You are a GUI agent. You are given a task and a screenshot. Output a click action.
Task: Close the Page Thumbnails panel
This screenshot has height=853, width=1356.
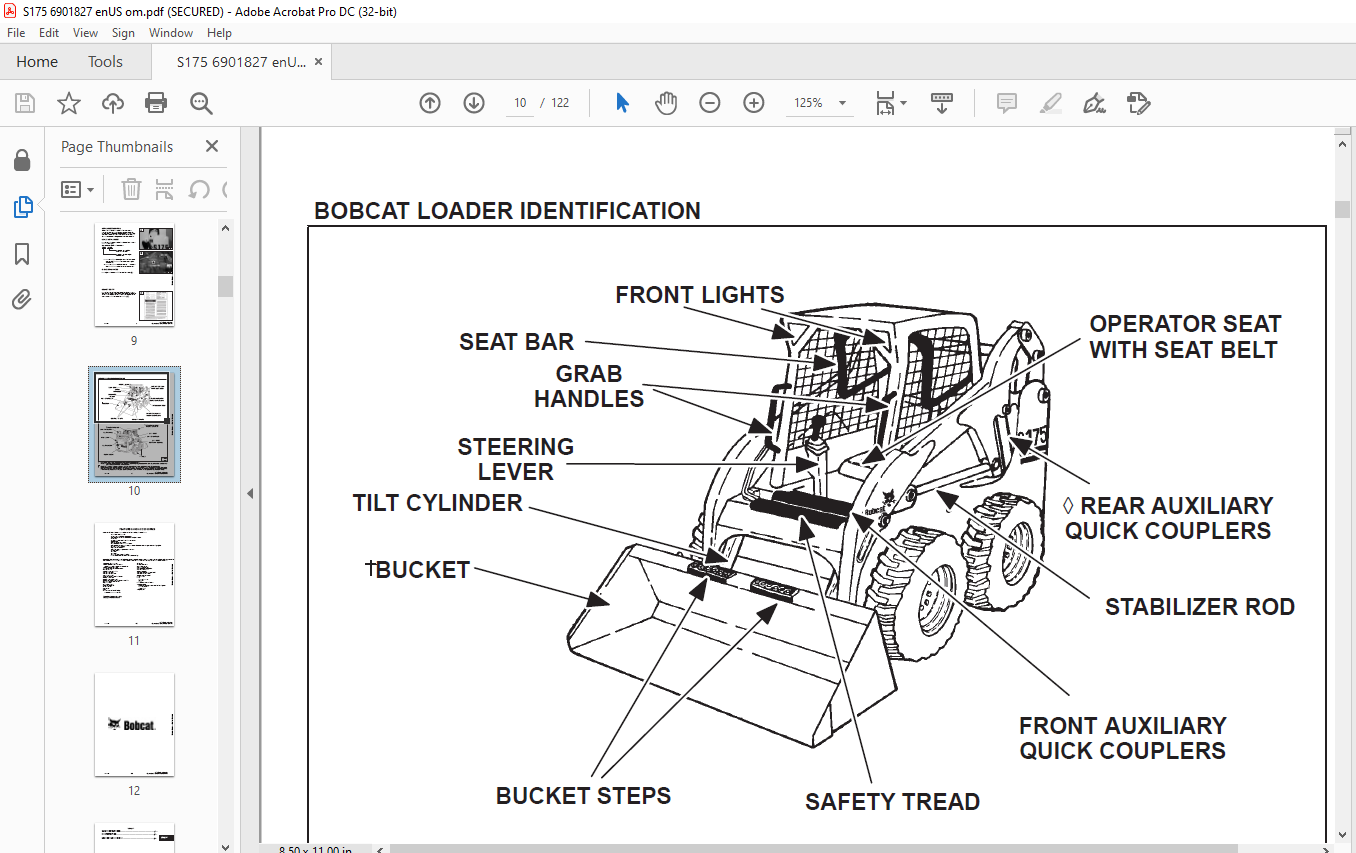pyautogui.click(x=212, y=146)
